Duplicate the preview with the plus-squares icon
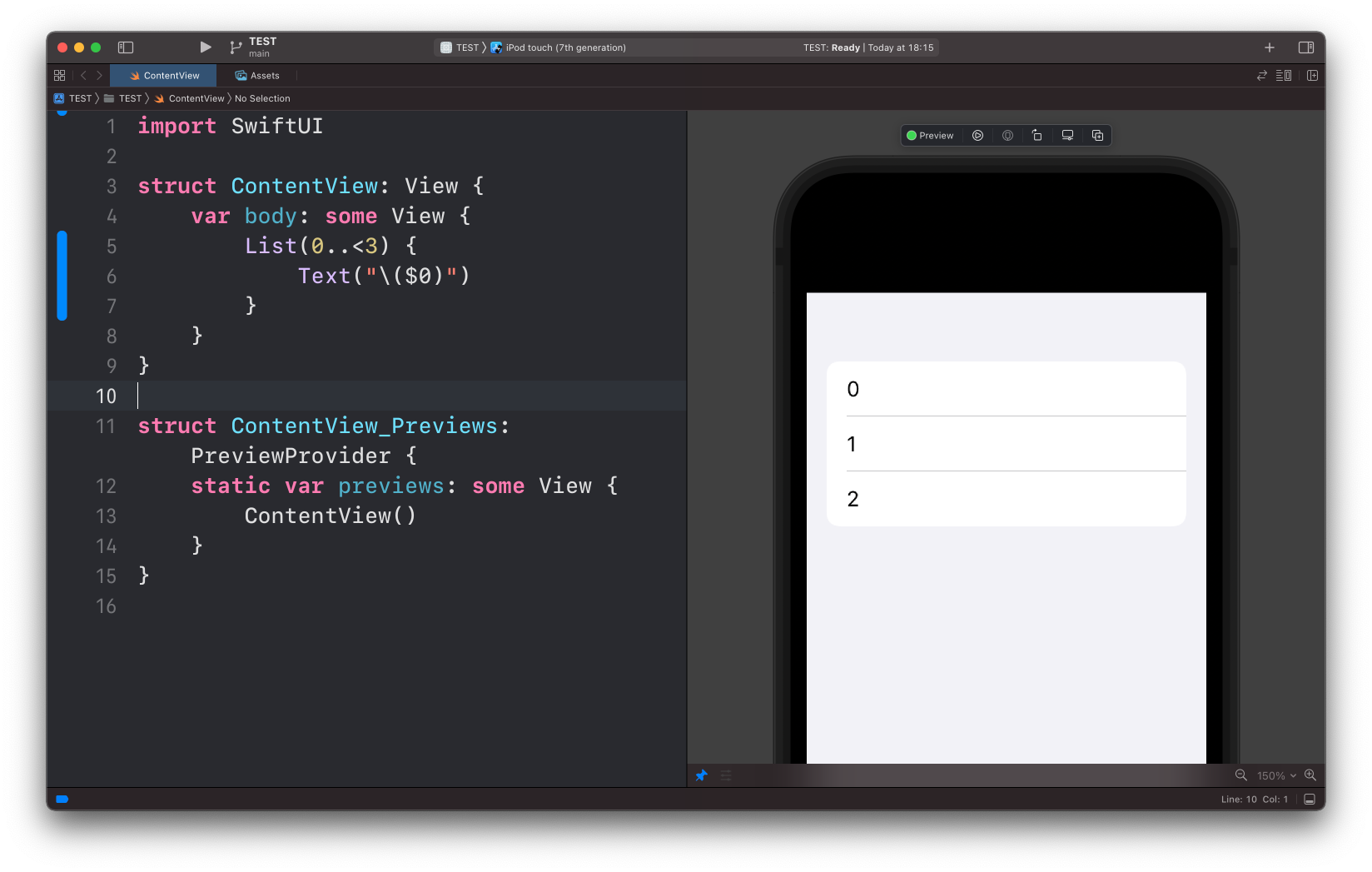Image resolution: width=1372 pixels, height=872 pixels. [x=1097, y=136]
